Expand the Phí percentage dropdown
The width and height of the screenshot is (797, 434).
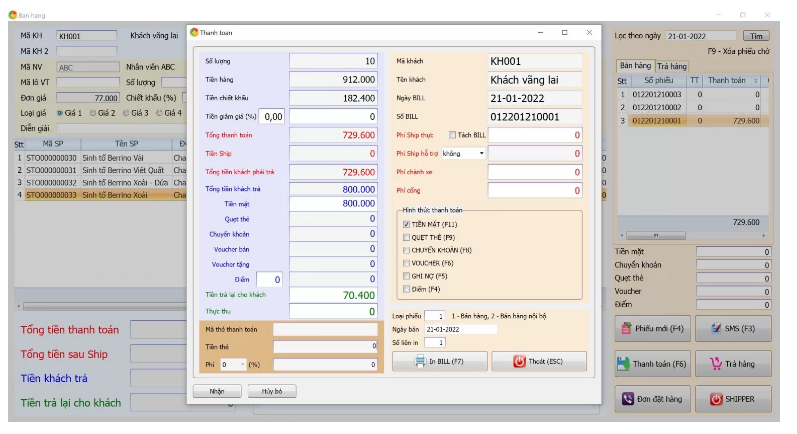click(x=242, y=364)
